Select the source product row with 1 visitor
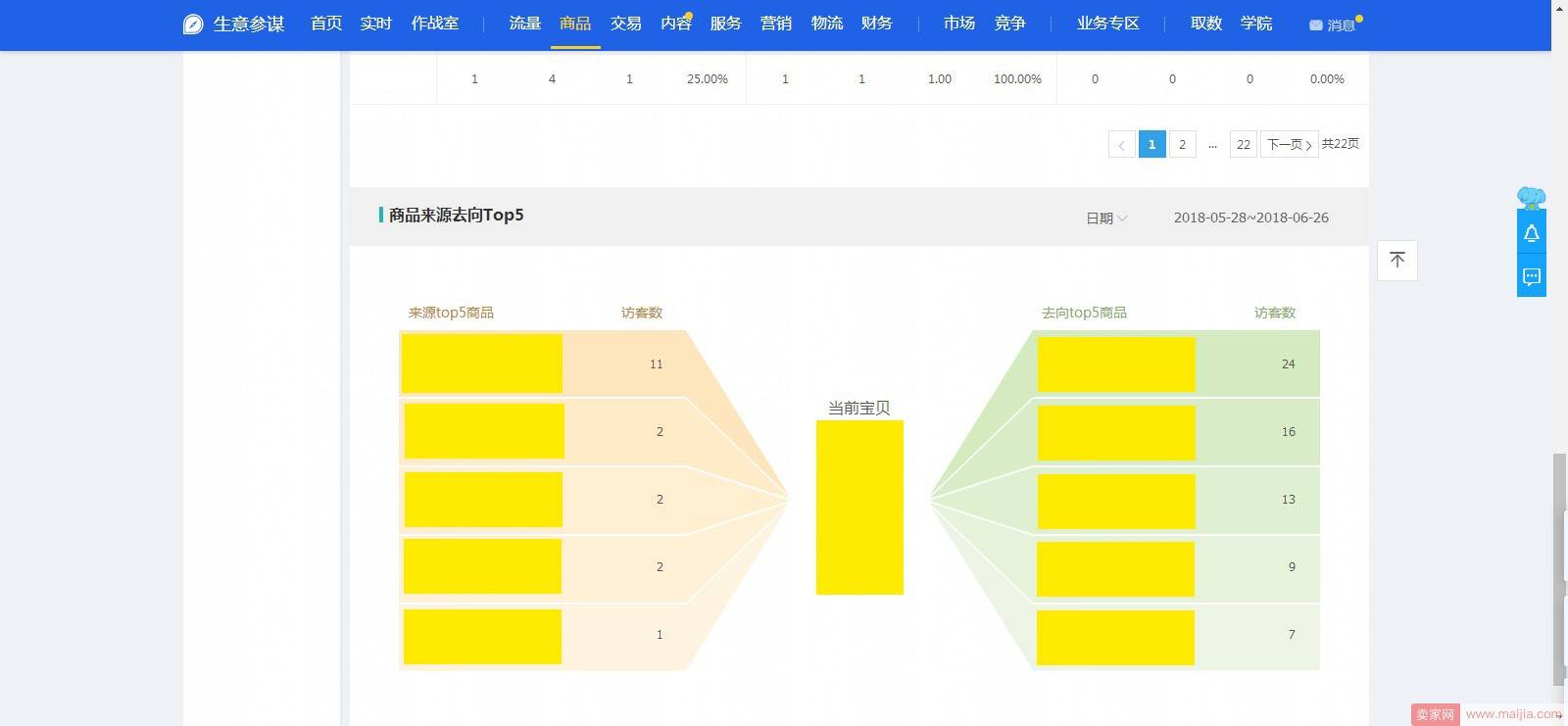The height and width of the screenshot is (726, 1568). tap(543, 636)
